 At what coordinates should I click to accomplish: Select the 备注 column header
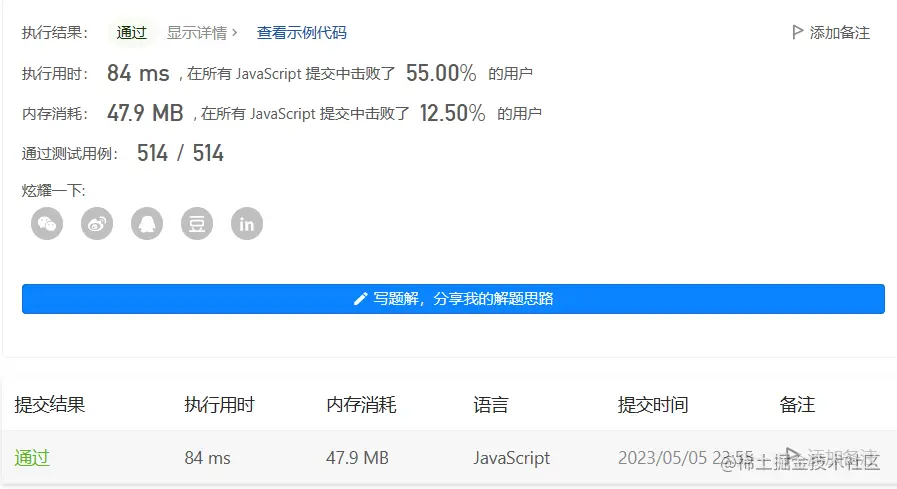point(797,404)
